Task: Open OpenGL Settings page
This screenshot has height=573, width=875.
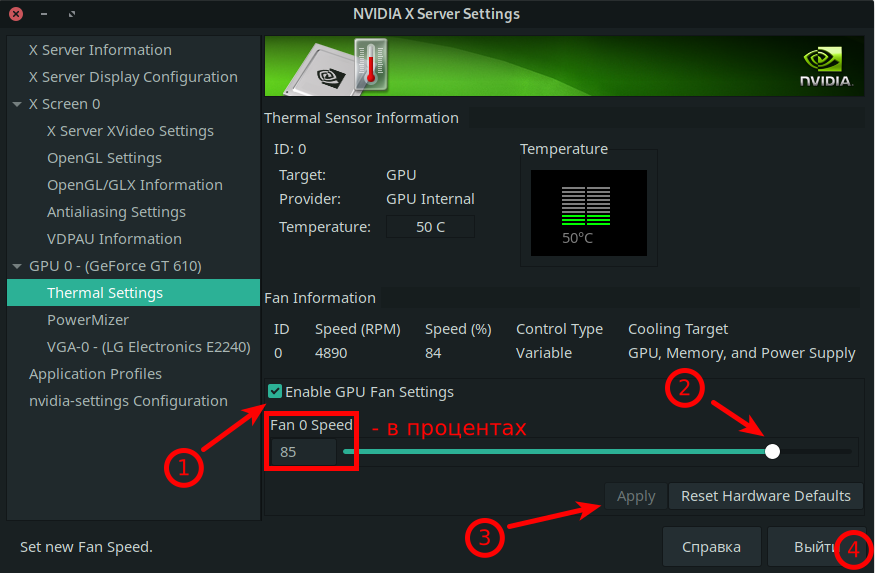Action: (104, 158)
